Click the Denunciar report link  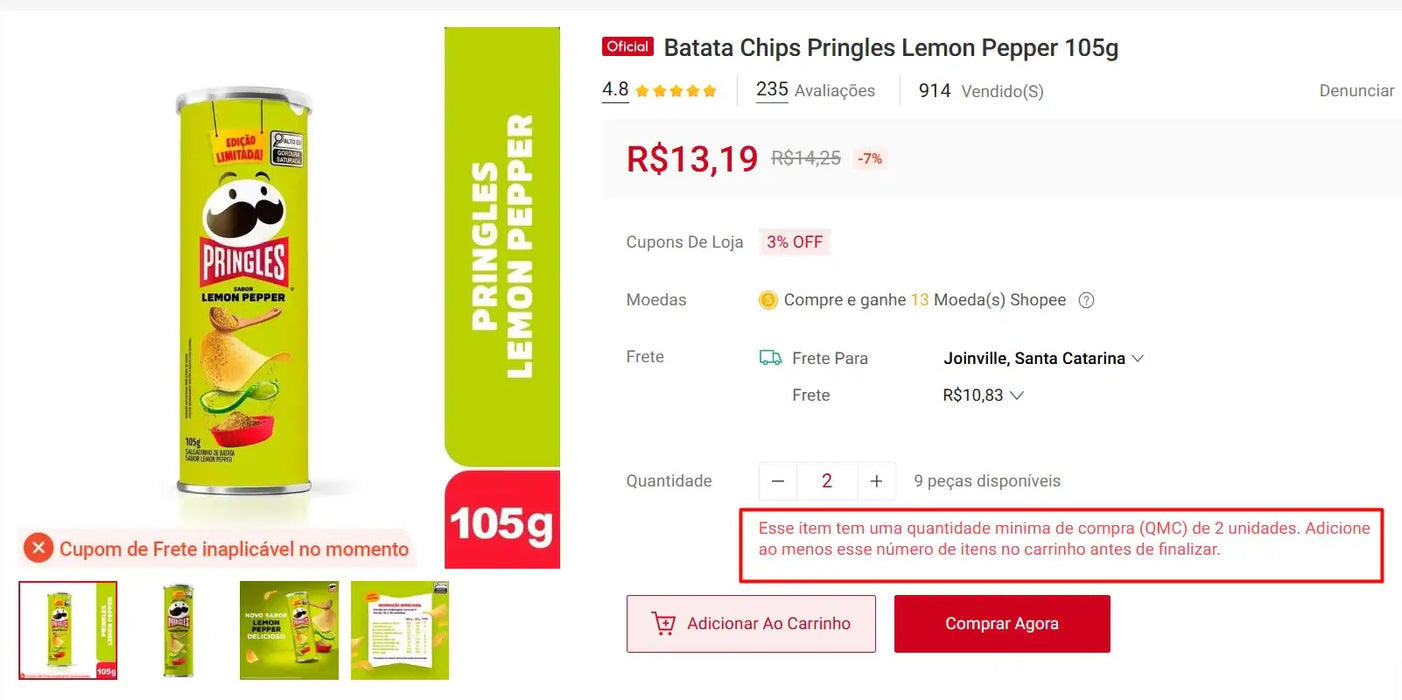(x=1356, y=91)
